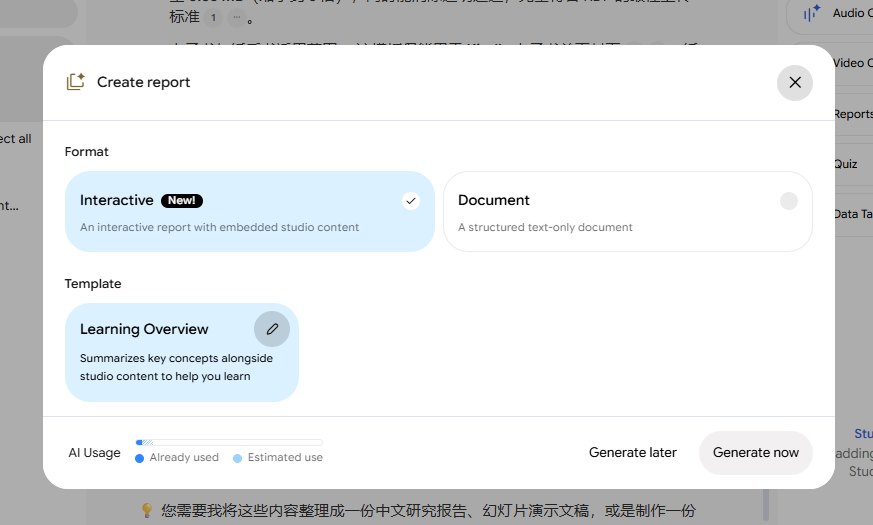Click the 'Estimated use' legend label
This screenshot has height=525, width=873.
pyautogui.click(x=285, y=458)
